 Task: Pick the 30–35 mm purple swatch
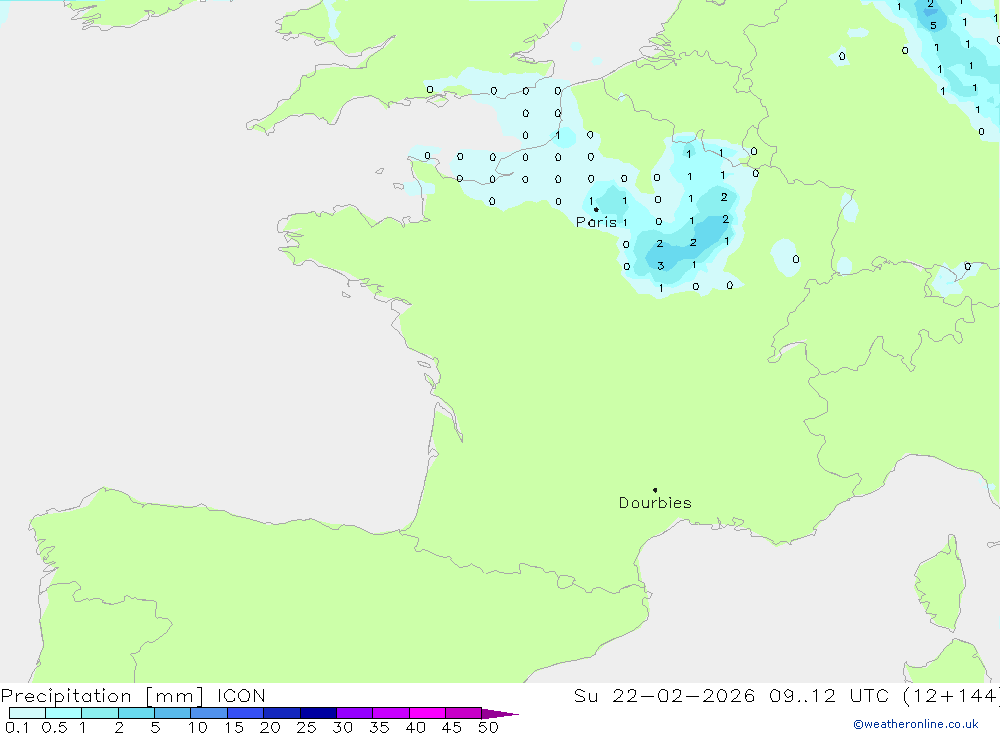tap(355, 713)
